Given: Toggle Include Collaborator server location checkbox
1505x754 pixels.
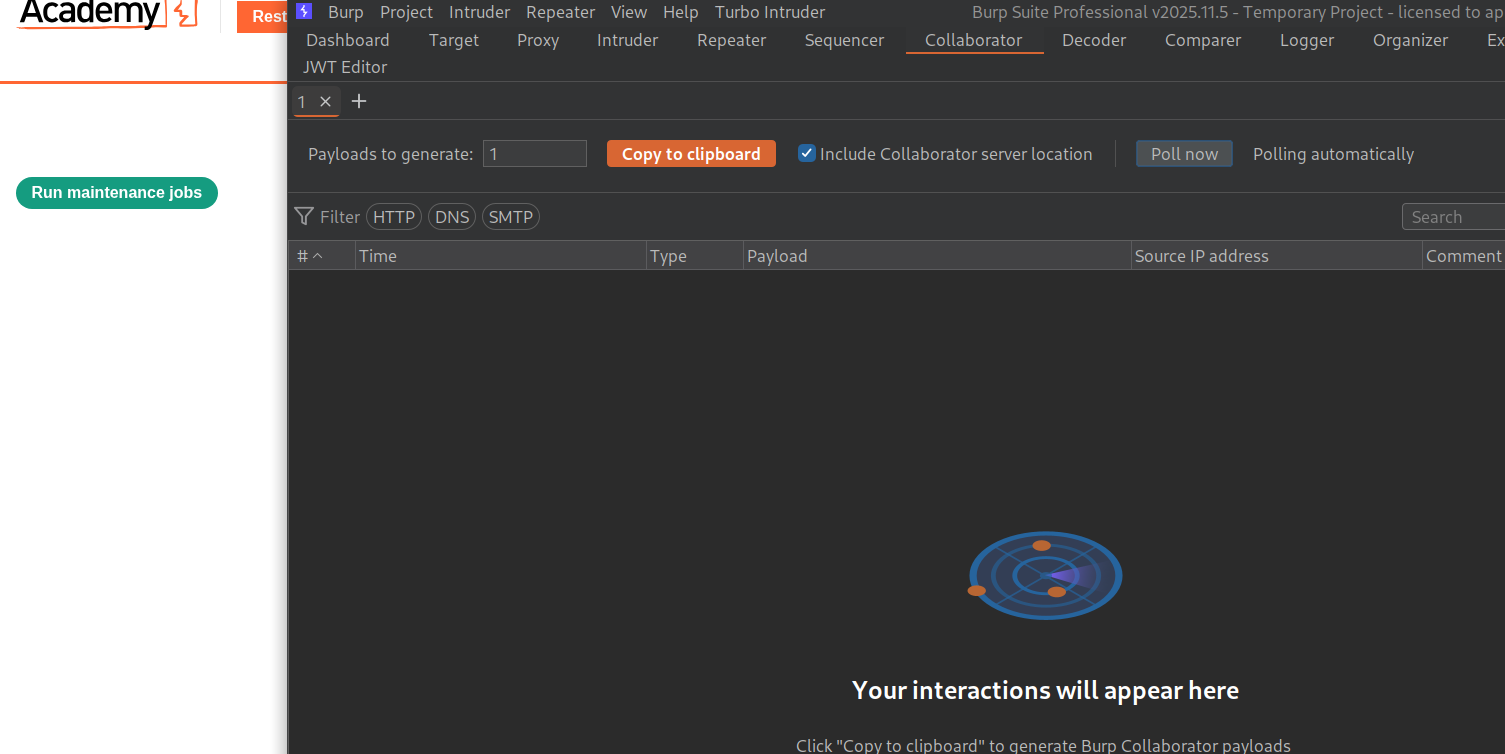Looking at the screenshot, I should (807, 154).
